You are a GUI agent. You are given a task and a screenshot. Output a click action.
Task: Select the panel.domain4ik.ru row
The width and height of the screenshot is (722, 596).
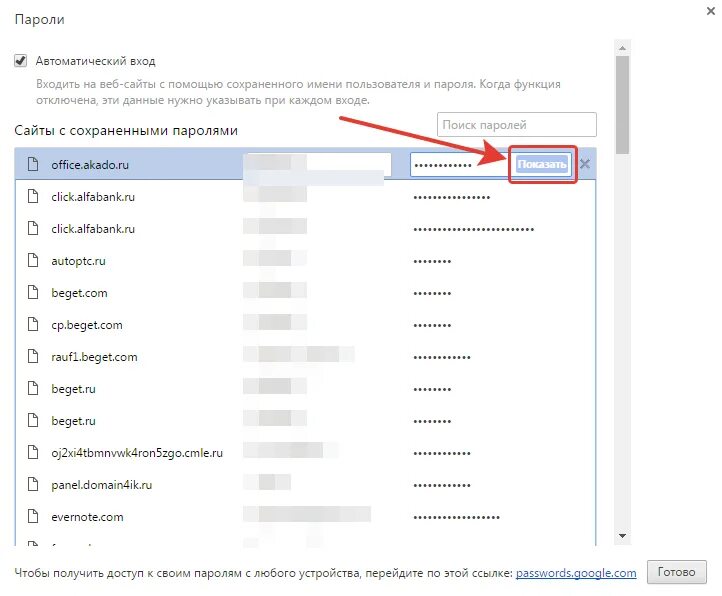click(x=305, y=485)
